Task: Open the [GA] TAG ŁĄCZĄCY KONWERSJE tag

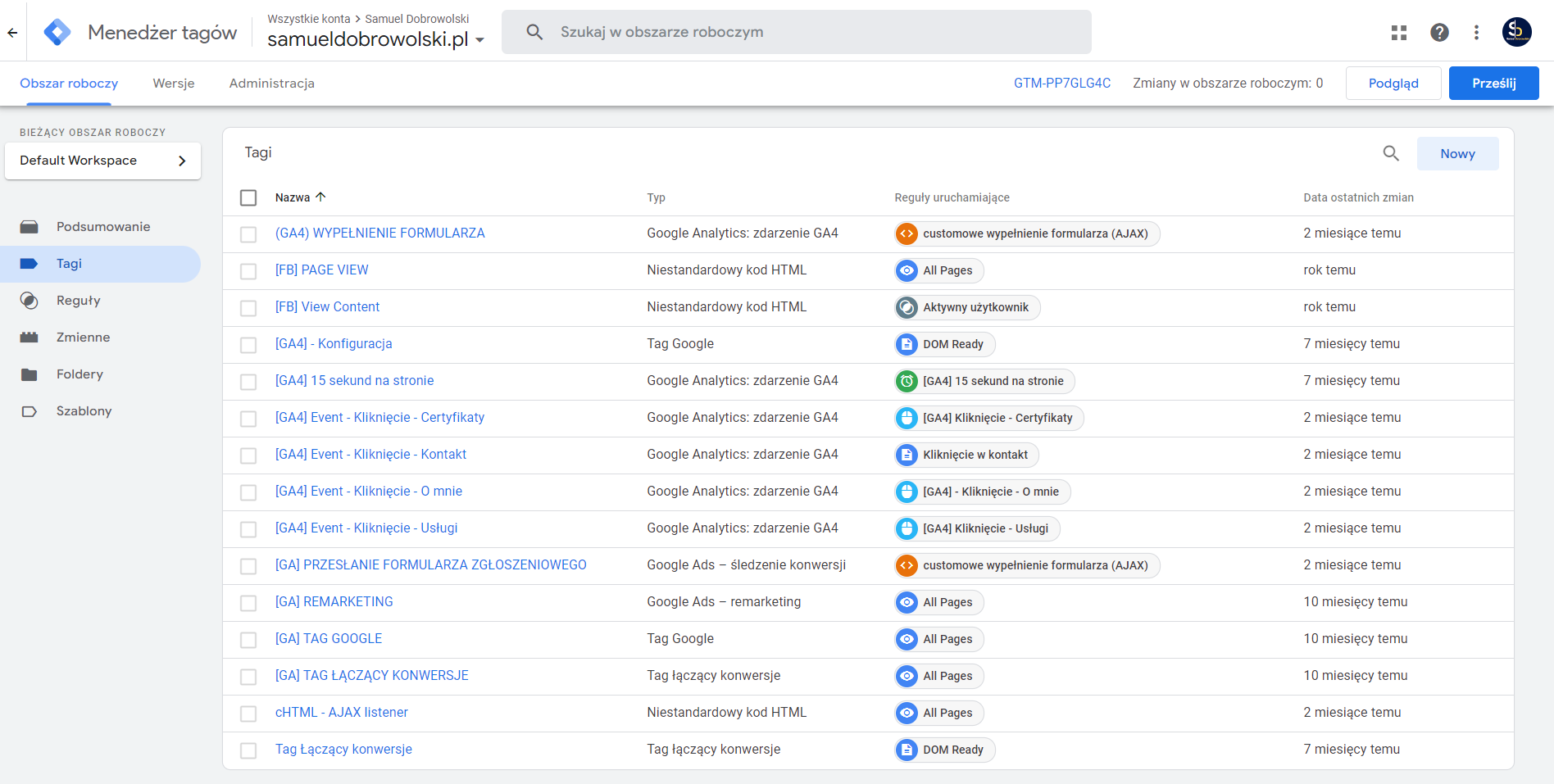Action: coord(372,676)
